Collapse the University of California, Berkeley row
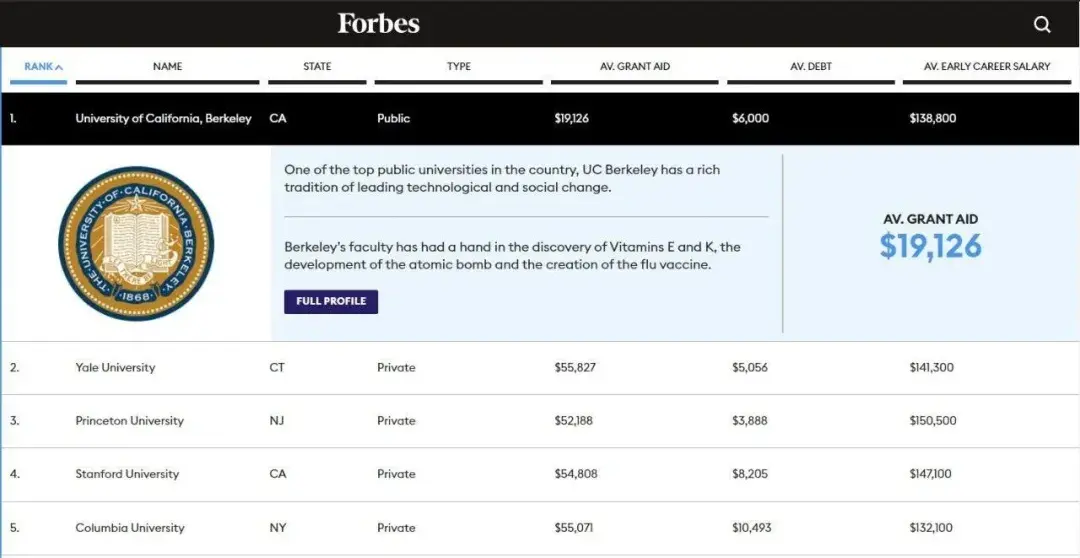The width and height of the screenshot is (1080, 558). coord(163,118)
